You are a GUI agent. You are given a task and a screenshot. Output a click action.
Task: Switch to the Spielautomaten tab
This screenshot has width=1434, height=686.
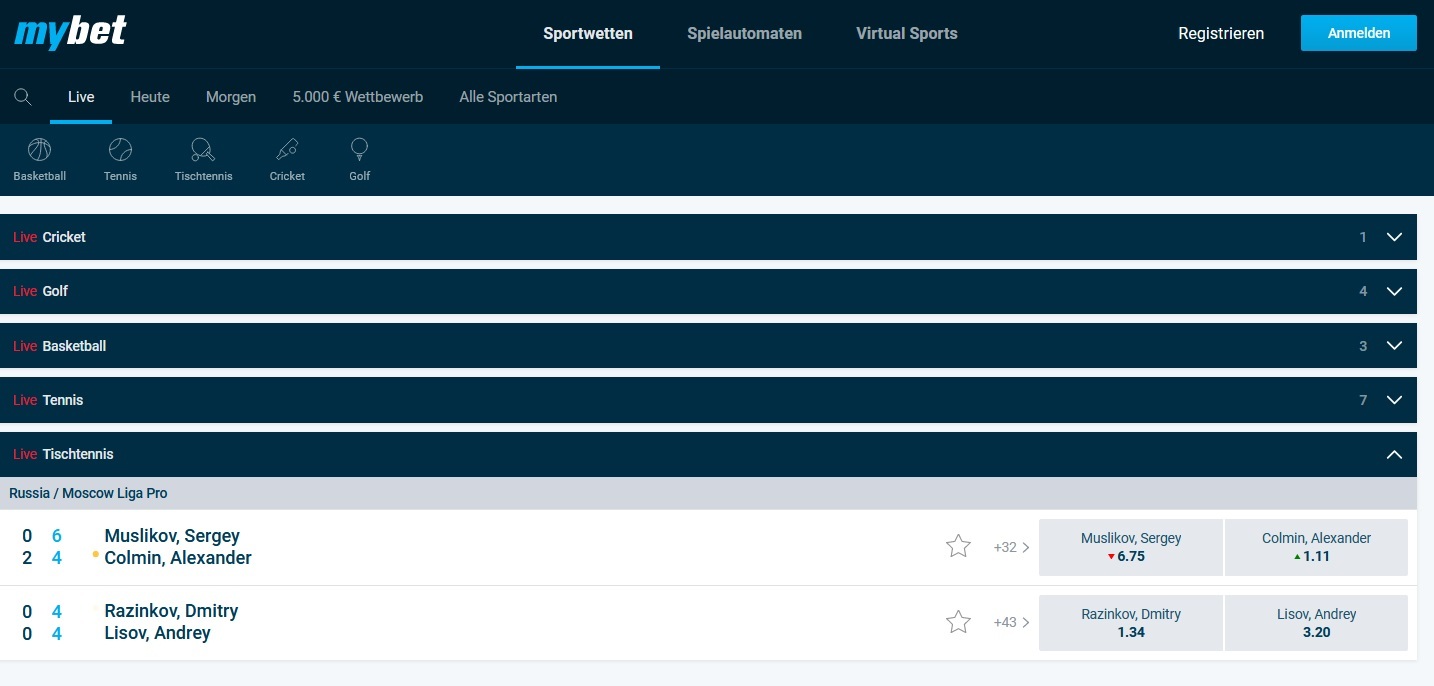pos(744,33)
